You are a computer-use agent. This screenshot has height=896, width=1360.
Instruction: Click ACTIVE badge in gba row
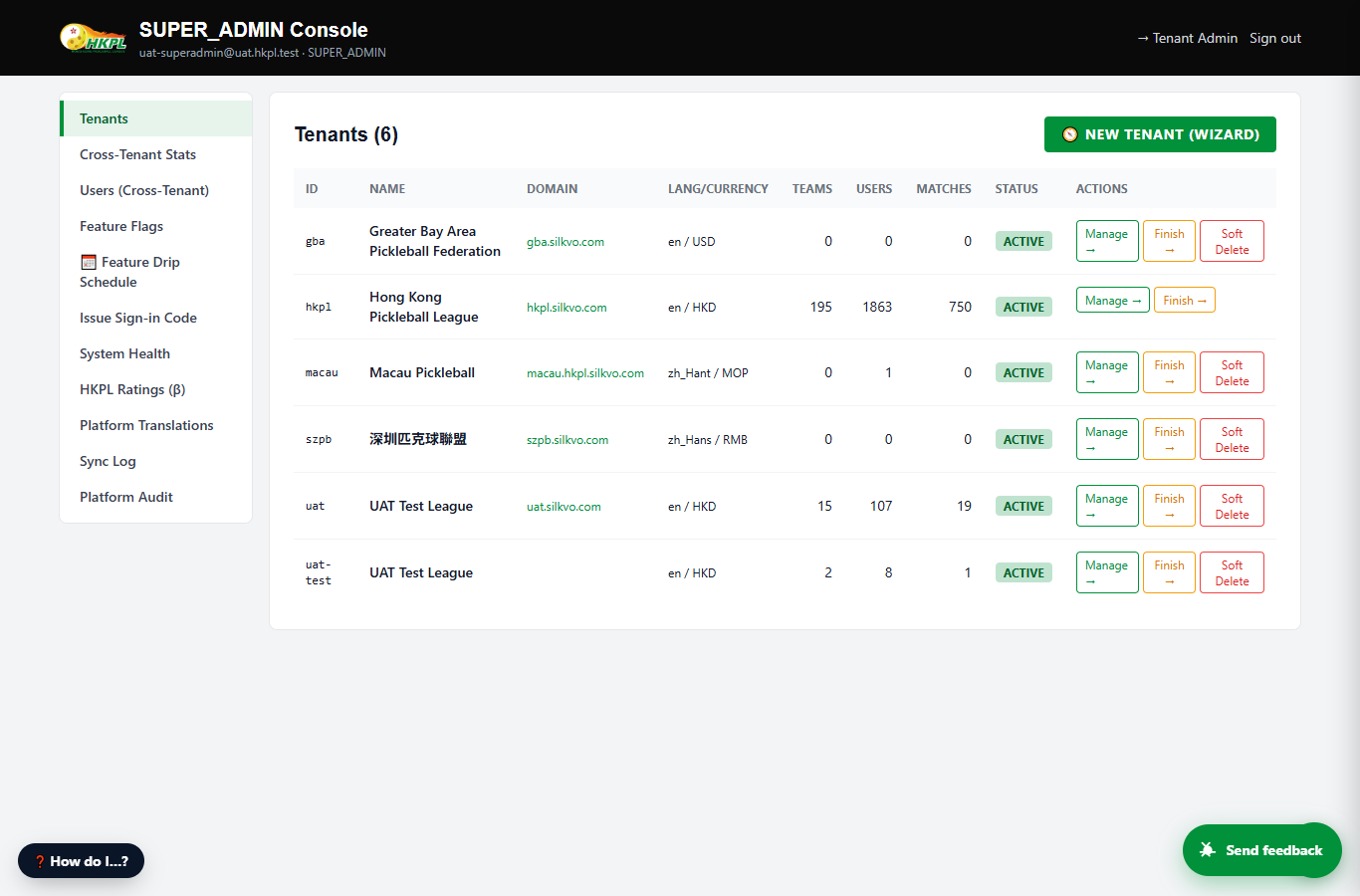point(1023,241)
